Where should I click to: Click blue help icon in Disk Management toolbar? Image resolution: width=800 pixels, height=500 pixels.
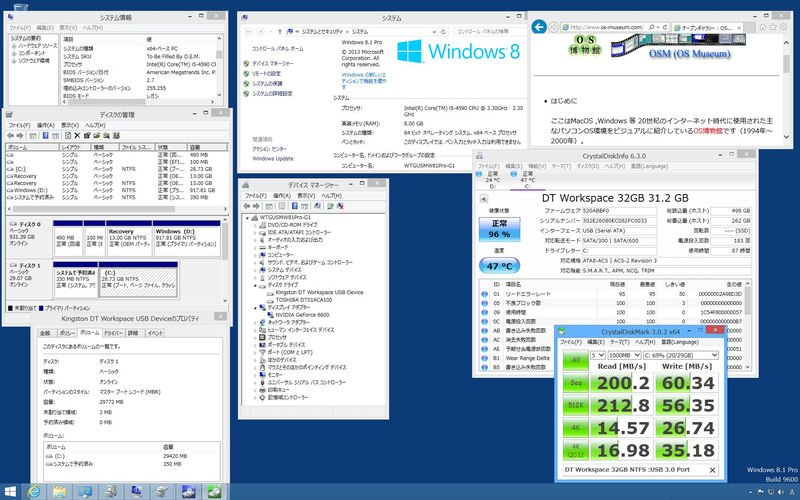pos(45,136)
